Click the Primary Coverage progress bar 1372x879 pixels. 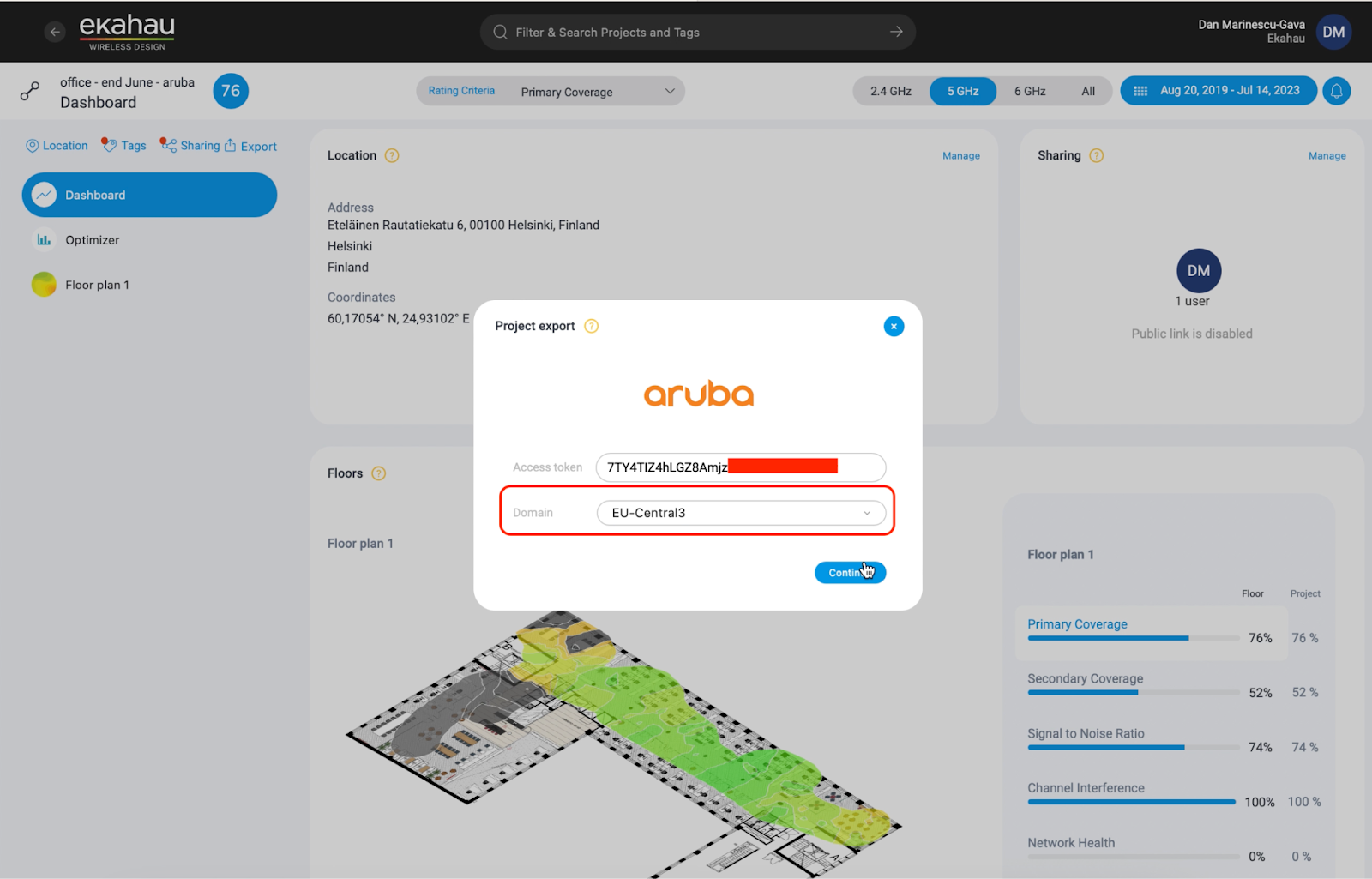pyautogui.click(x=1134, y=638)
